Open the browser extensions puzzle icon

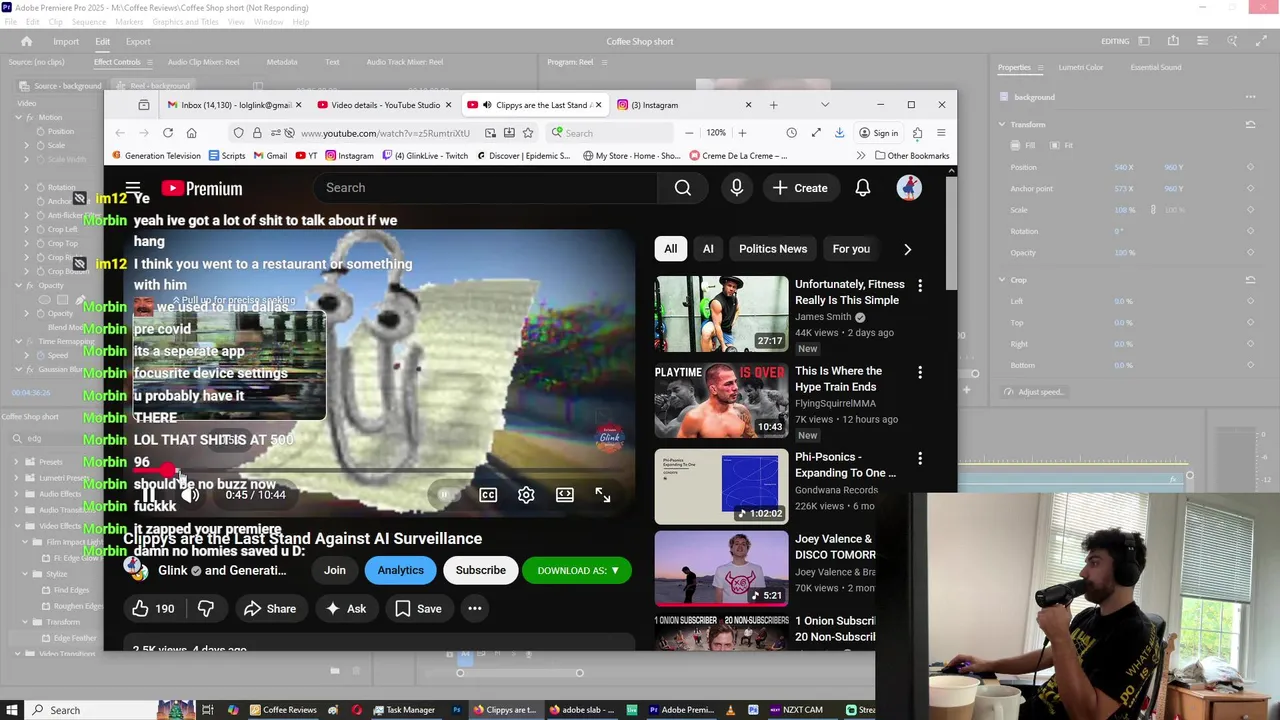click(917, 133)
